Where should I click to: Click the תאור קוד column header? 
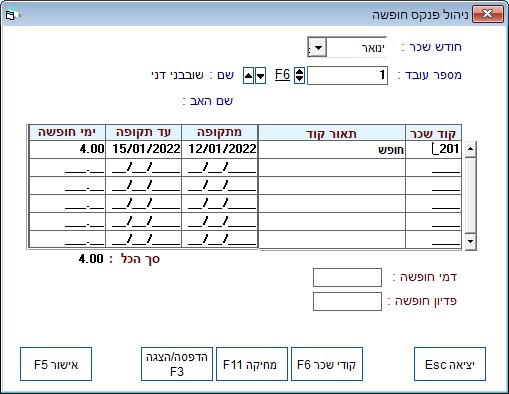coord(332,133)
